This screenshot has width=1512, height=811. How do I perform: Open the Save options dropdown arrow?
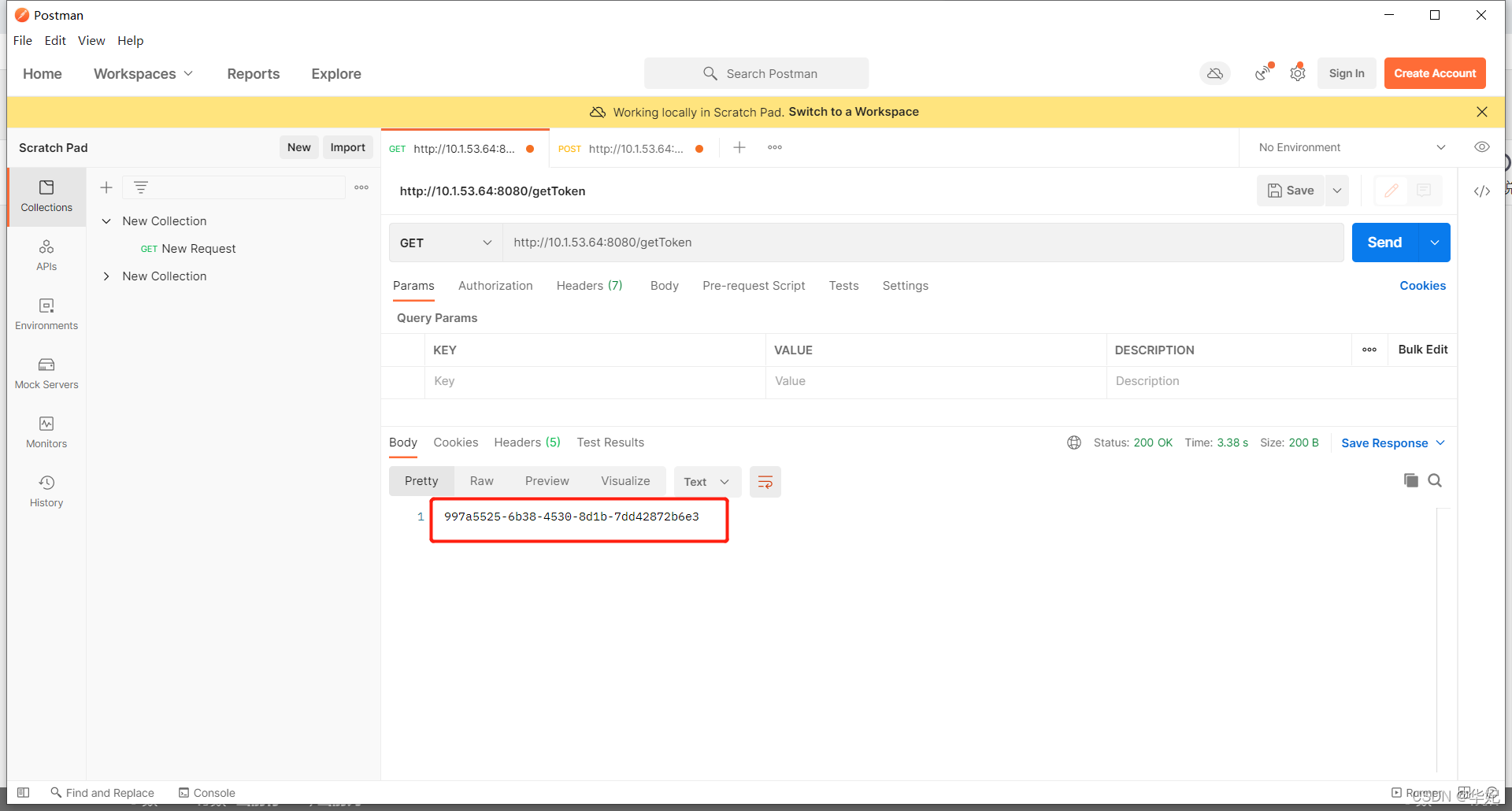[x=1337, y=191]
